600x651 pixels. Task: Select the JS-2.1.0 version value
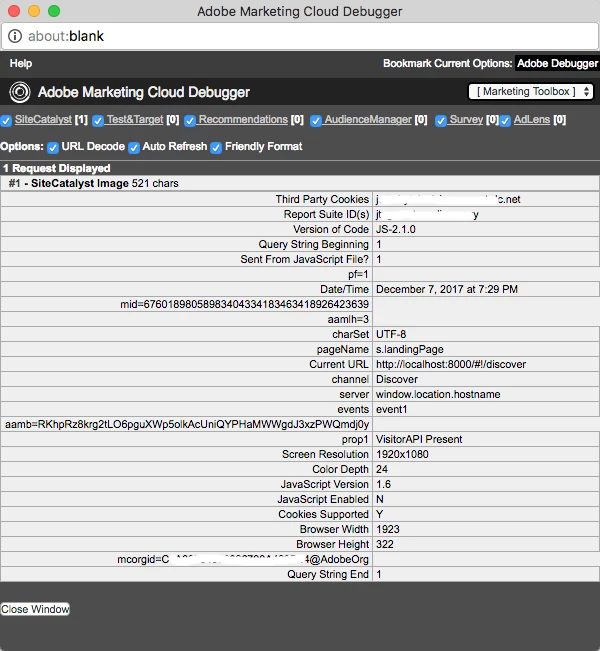[x=396, y=229]
